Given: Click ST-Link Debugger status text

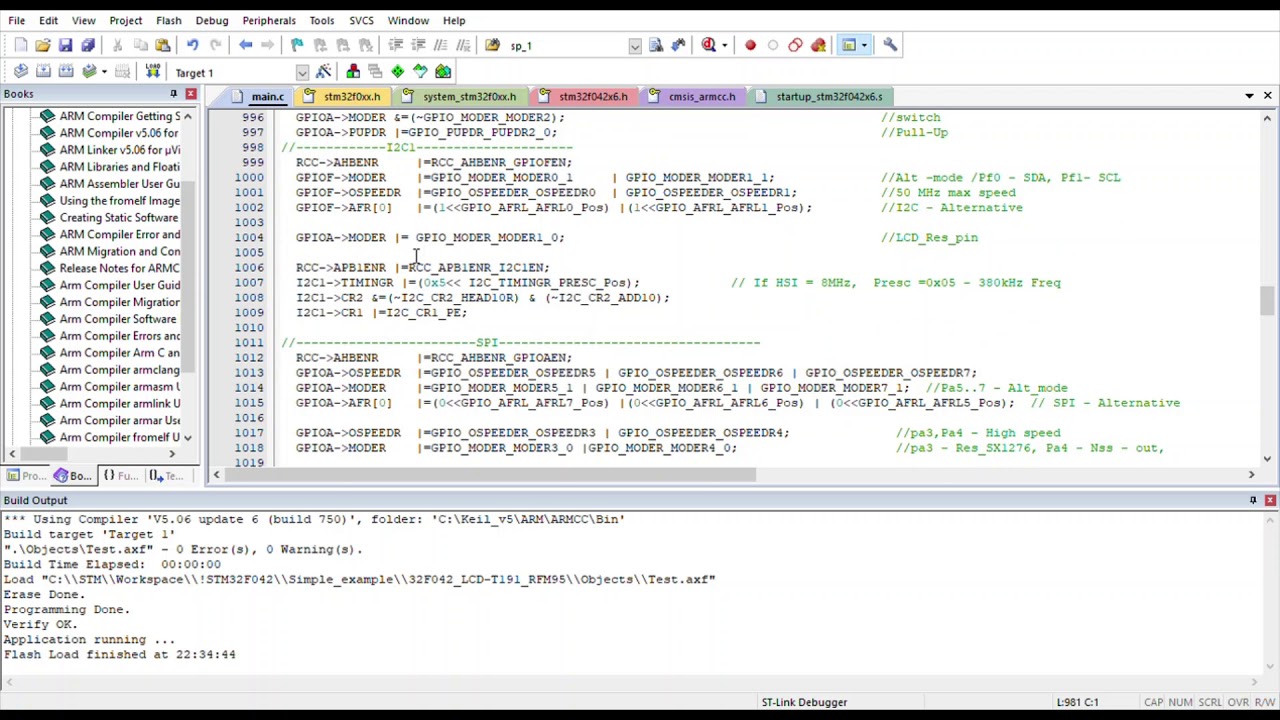Looking at the screenshot, I should click(804, 702).
